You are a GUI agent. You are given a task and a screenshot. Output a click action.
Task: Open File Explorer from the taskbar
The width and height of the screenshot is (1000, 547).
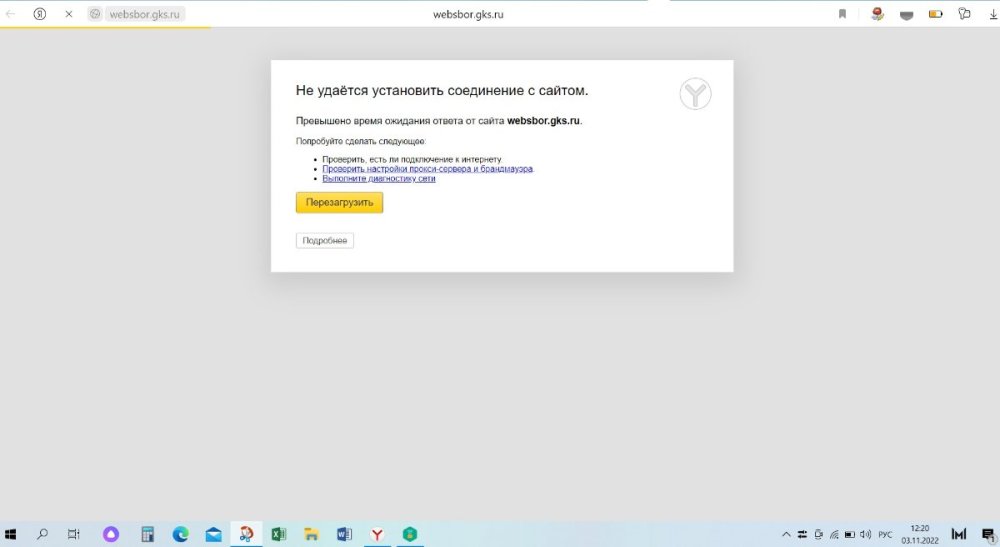[311, 534]
